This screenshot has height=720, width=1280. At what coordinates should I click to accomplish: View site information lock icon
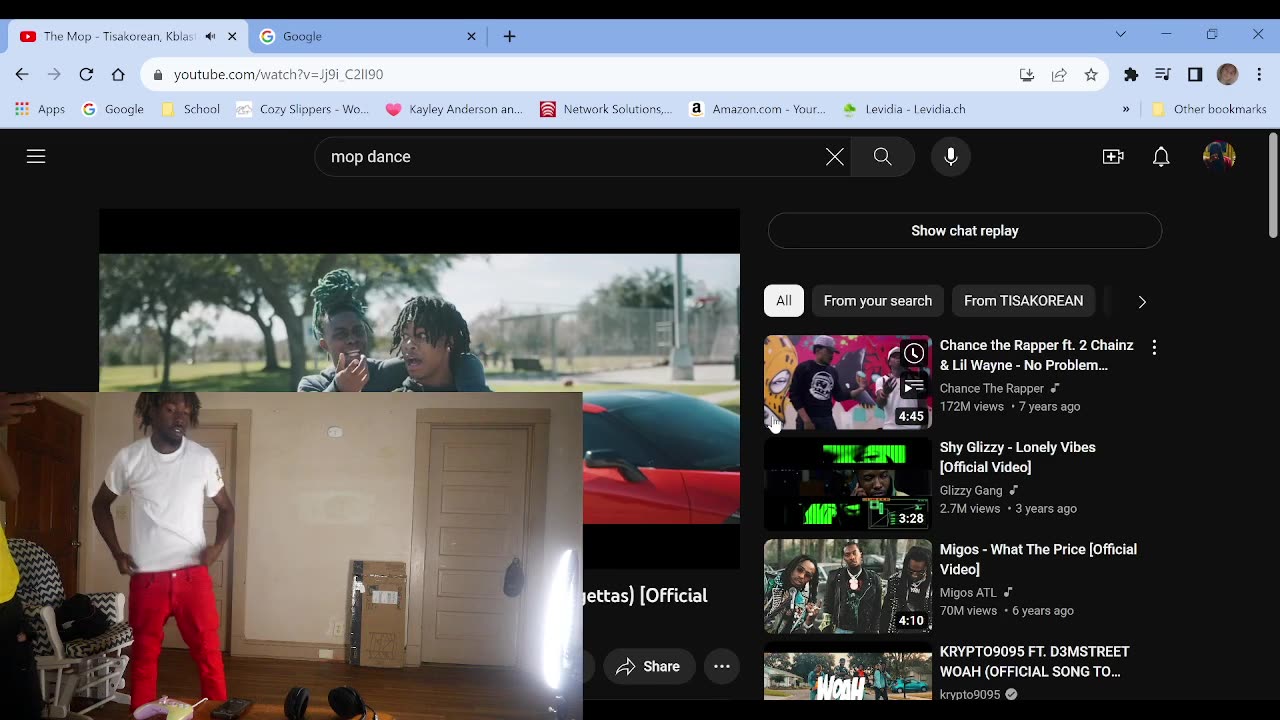tap(157, 74)
